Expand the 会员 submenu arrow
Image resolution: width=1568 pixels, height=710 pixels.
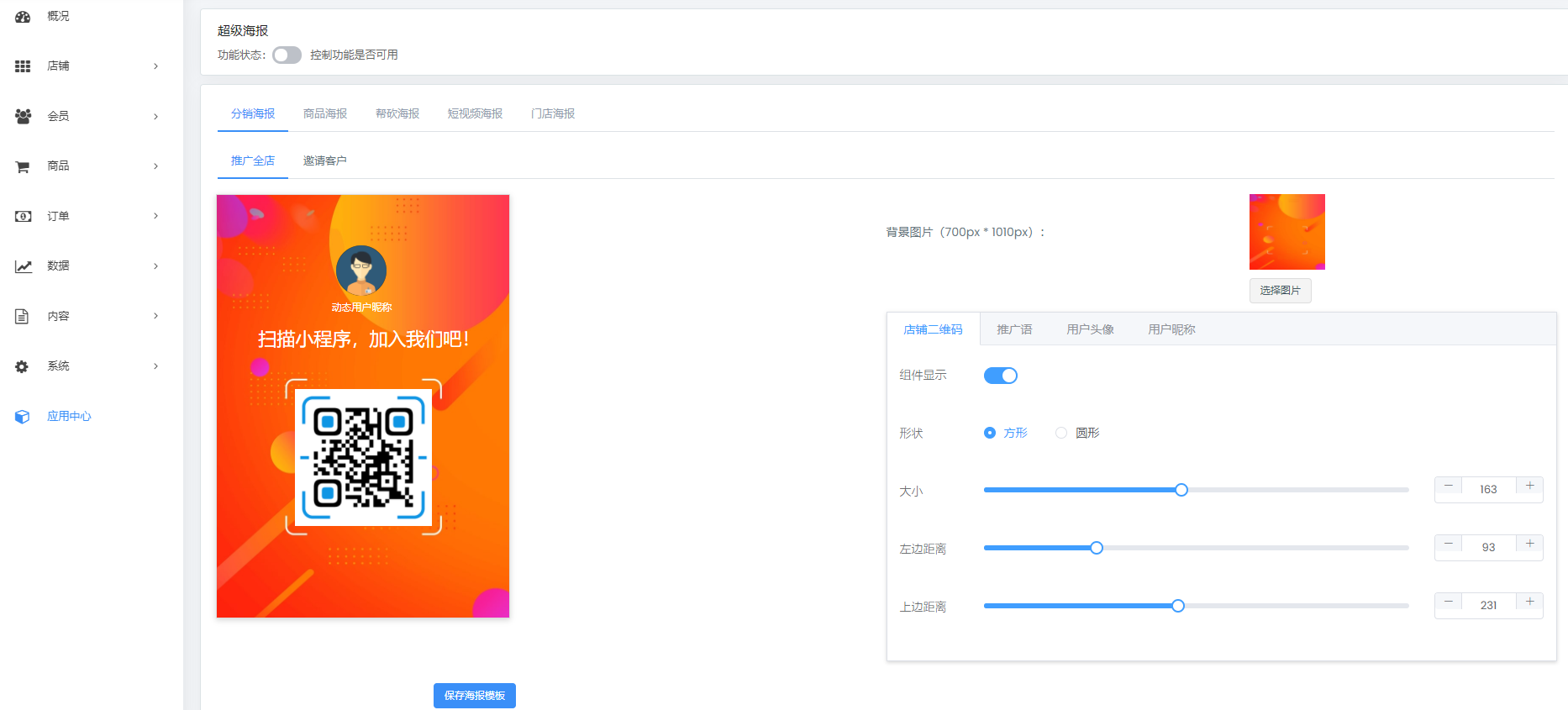tap(155, 117)
